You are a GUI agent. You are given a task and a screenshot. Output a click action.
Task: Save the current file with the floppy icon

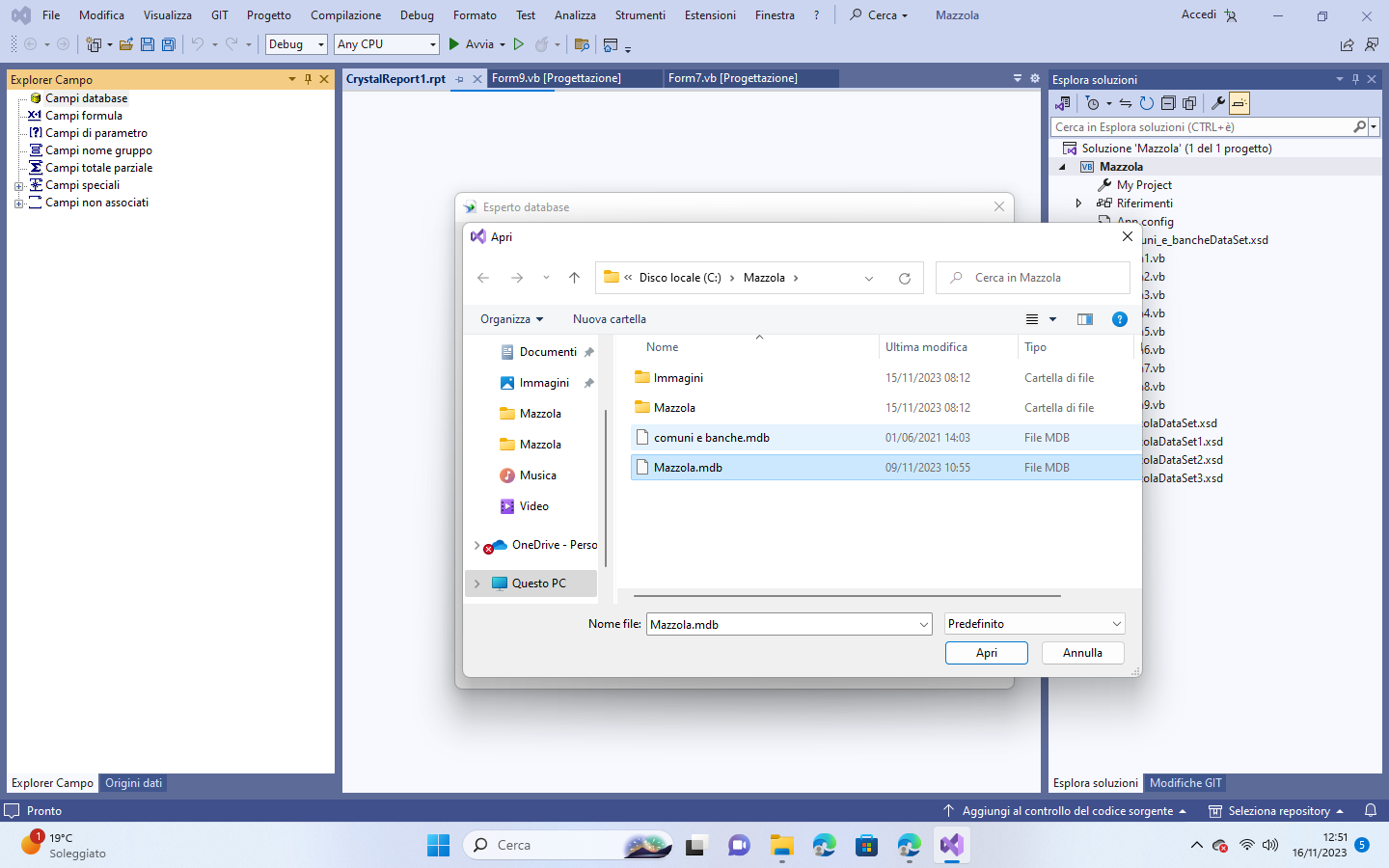coord(148,44)
